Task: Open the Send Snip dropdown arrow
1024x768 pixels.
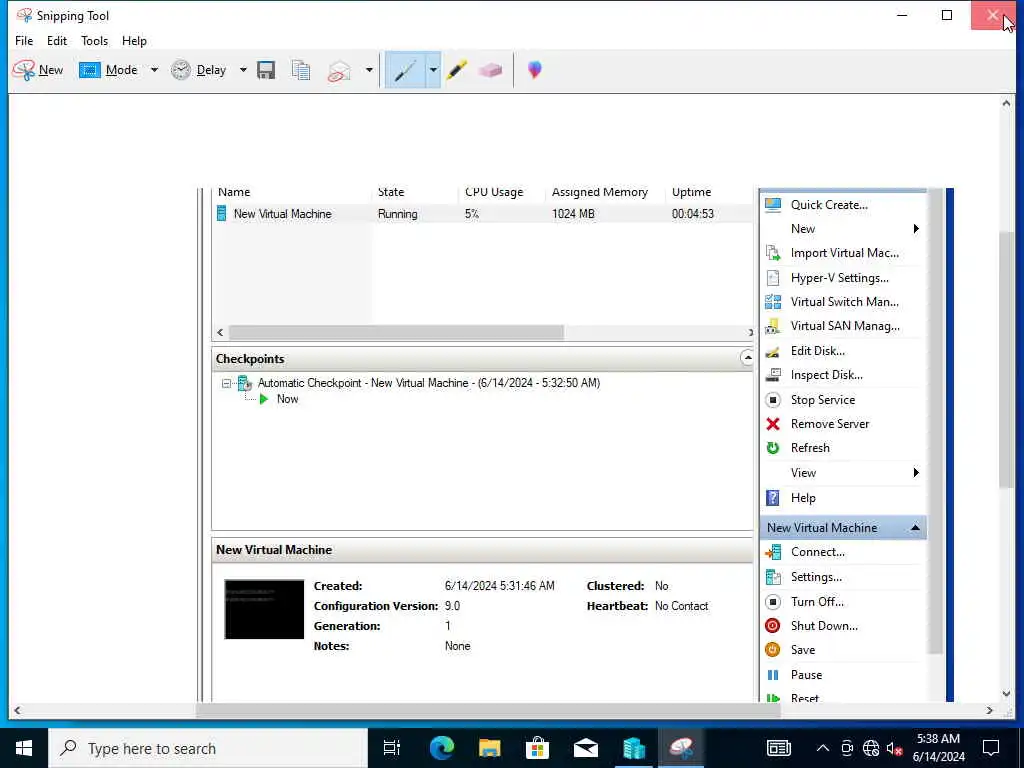Action: point(369,70)
